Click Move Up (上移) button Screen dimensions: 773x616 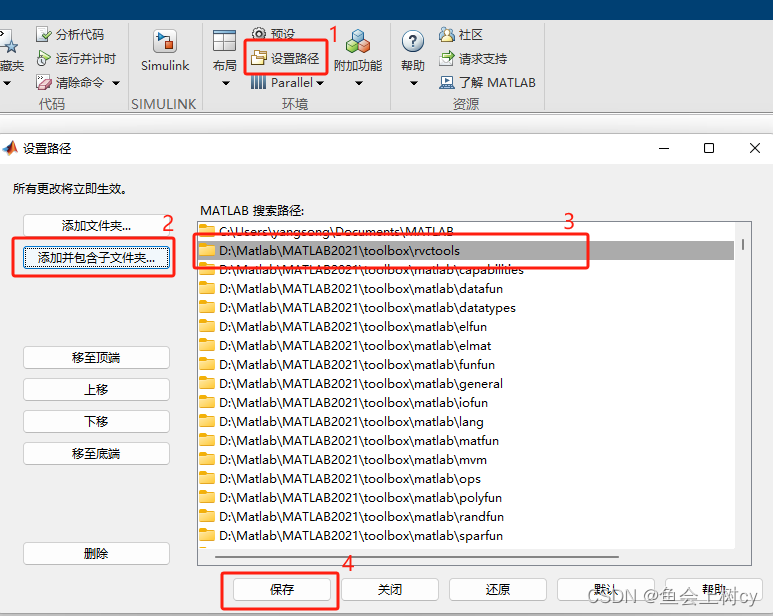click(96, 389)
